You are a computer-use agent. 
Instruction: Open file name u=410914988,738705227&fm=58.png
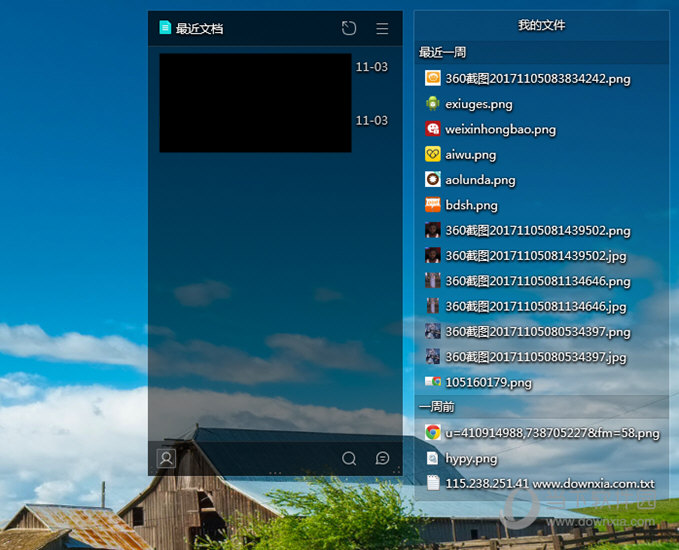(x=553, y=433)
